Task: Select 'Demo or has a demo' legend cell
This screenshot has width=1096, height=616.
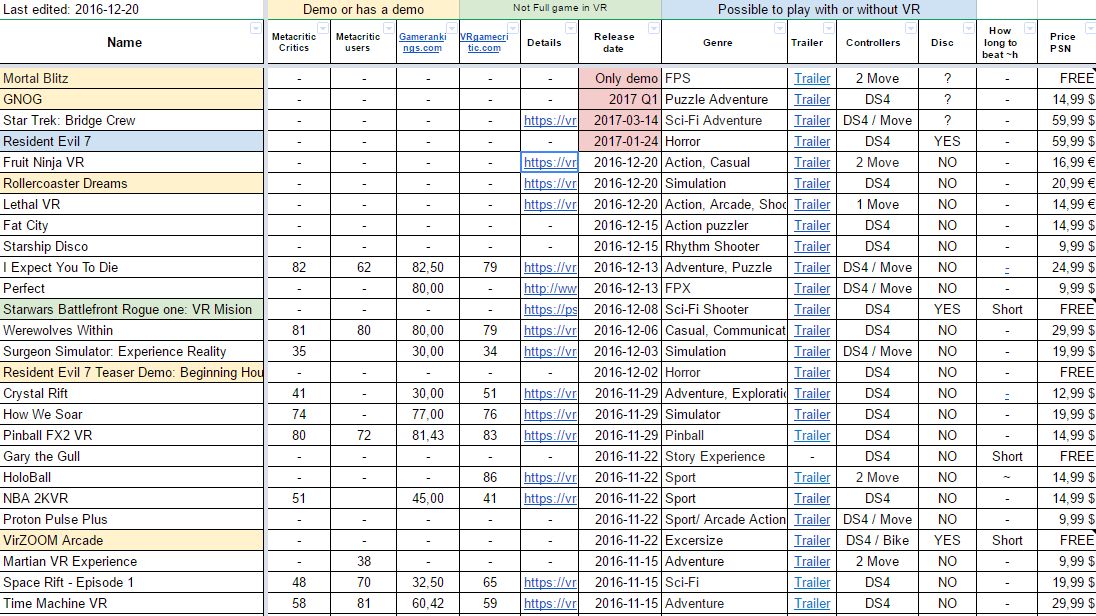Action: 363,9
